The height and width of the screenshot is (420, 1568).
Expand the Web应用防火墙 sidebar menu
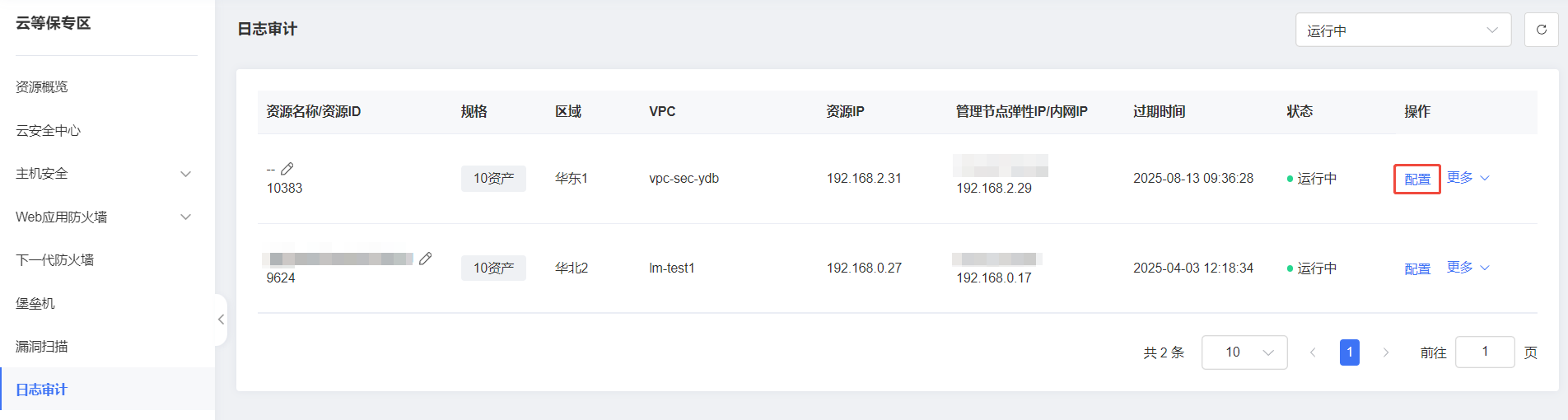[x=103, y=217]
